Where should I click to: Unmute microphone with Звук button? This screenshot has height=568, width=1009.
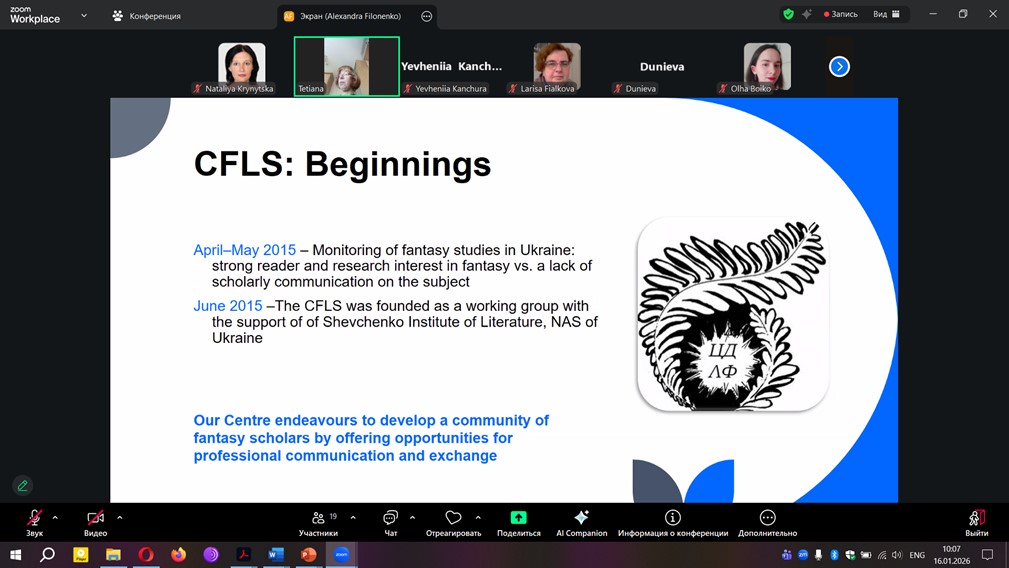(34, 522)
